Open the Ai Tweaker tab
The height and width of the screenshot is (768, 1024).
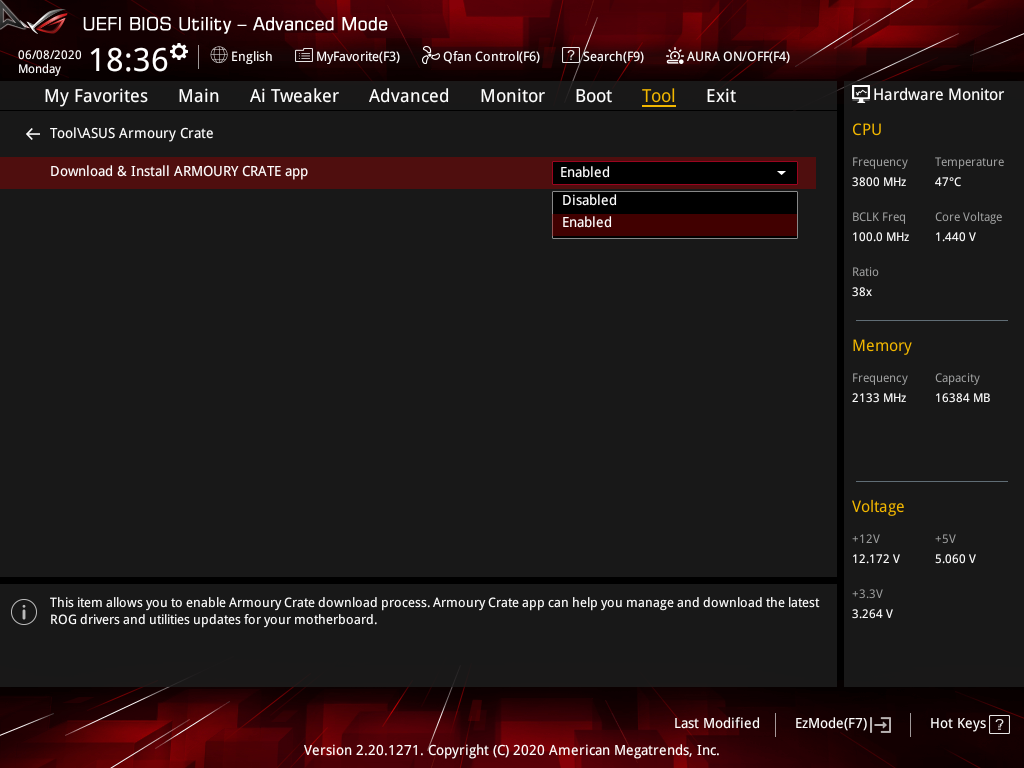(x=294, y=96)
